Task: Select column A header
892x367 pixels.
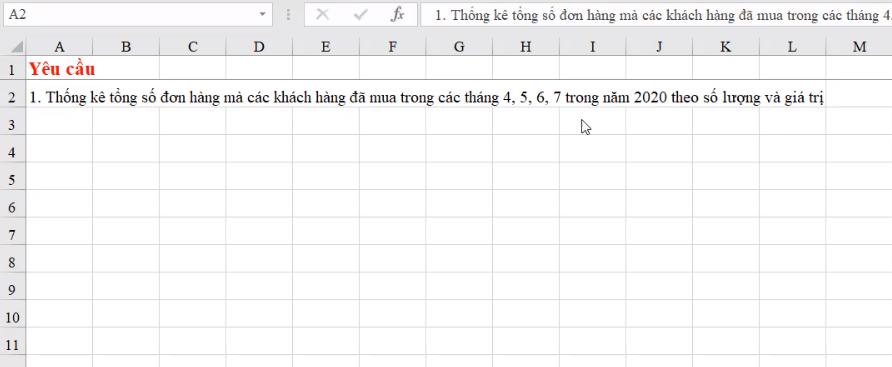Action: [59, 47]
